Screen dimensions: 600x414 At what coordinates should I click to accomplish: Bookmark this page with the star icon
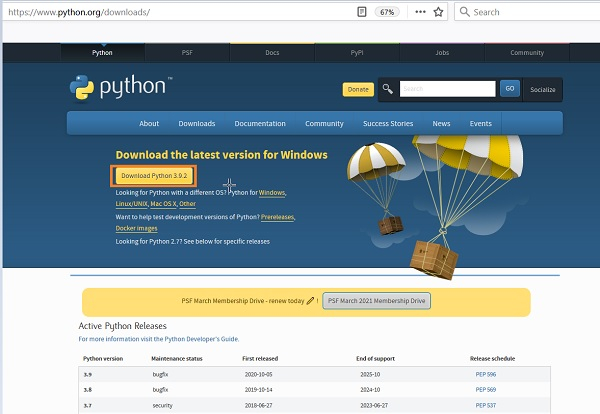438,12
